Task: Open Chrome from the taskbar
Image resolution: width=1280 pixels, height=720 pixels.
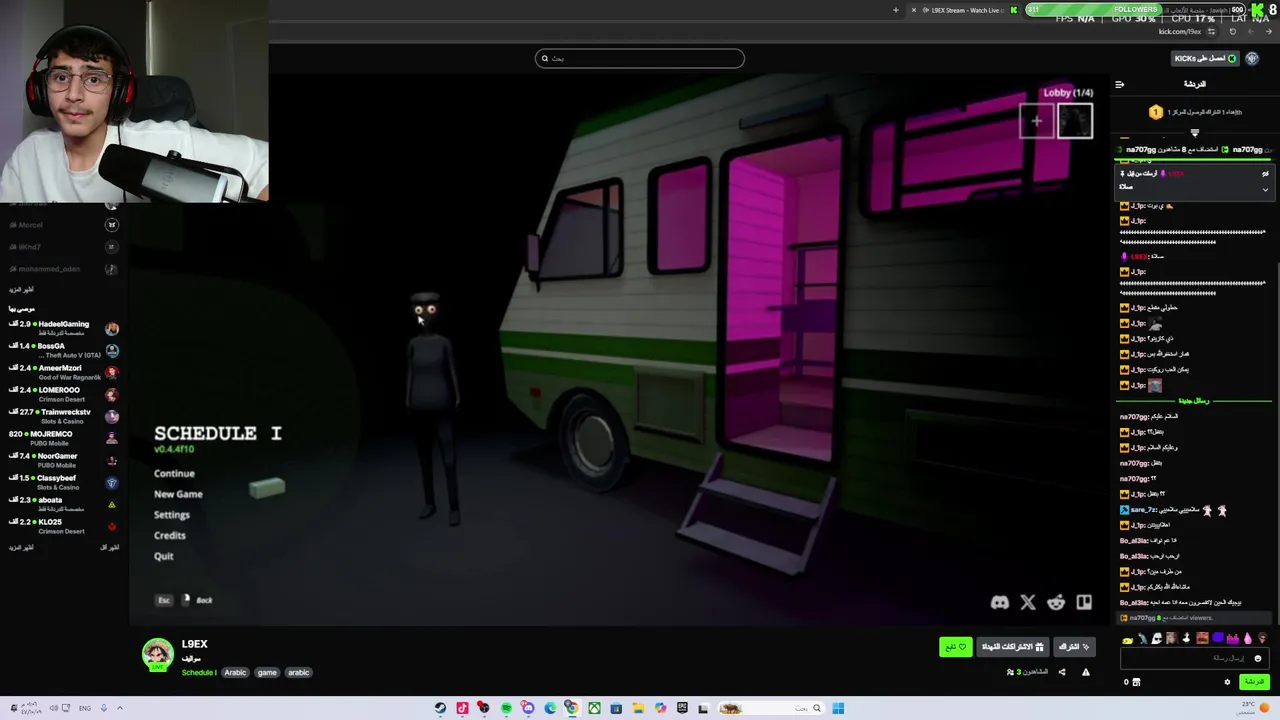Action: 572,708
